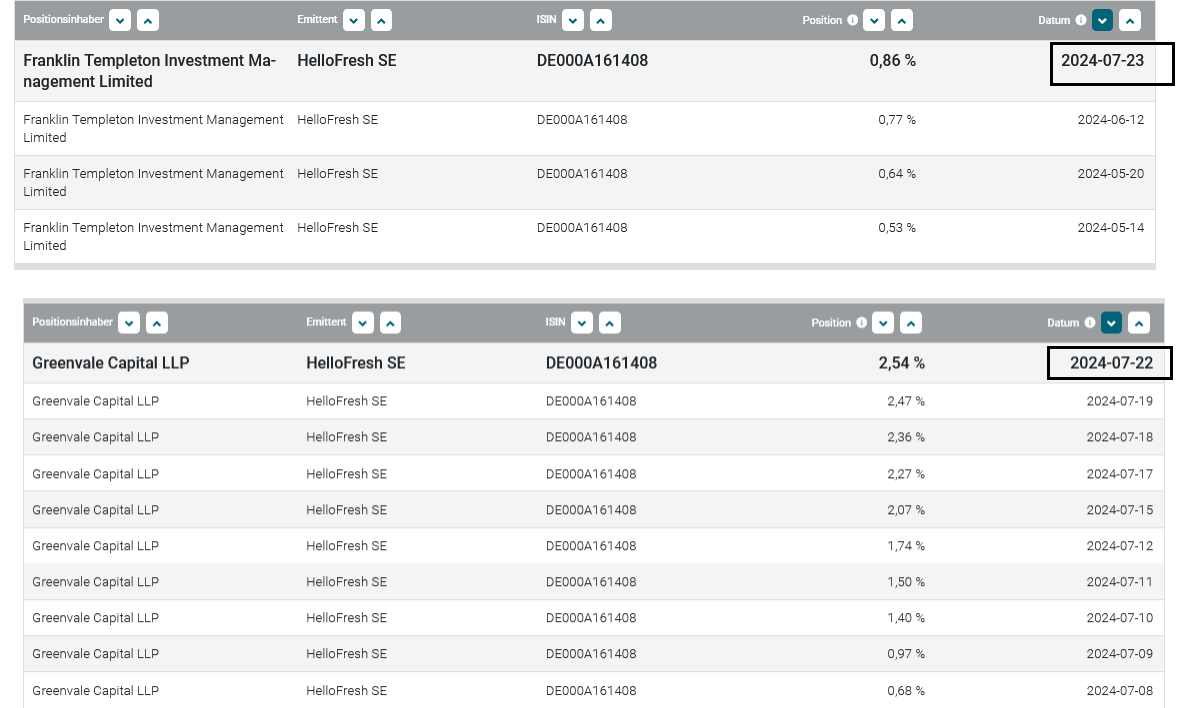Screen dimensions: 1182x708
Task: Sort Position ascending in top table
Action: point(902,20)
